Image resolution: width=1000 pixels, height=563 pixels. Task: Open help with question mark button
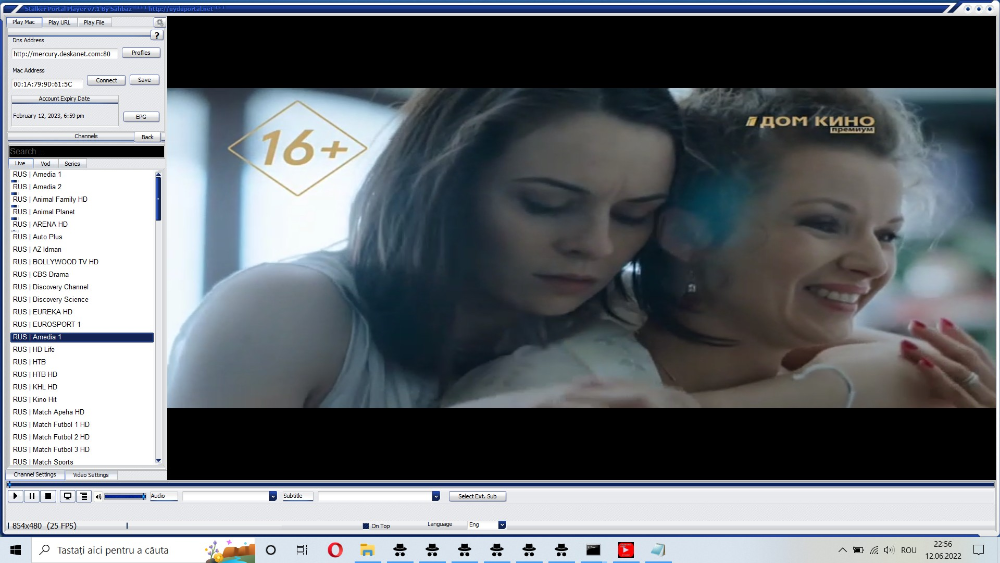click(x=157, y=35)
